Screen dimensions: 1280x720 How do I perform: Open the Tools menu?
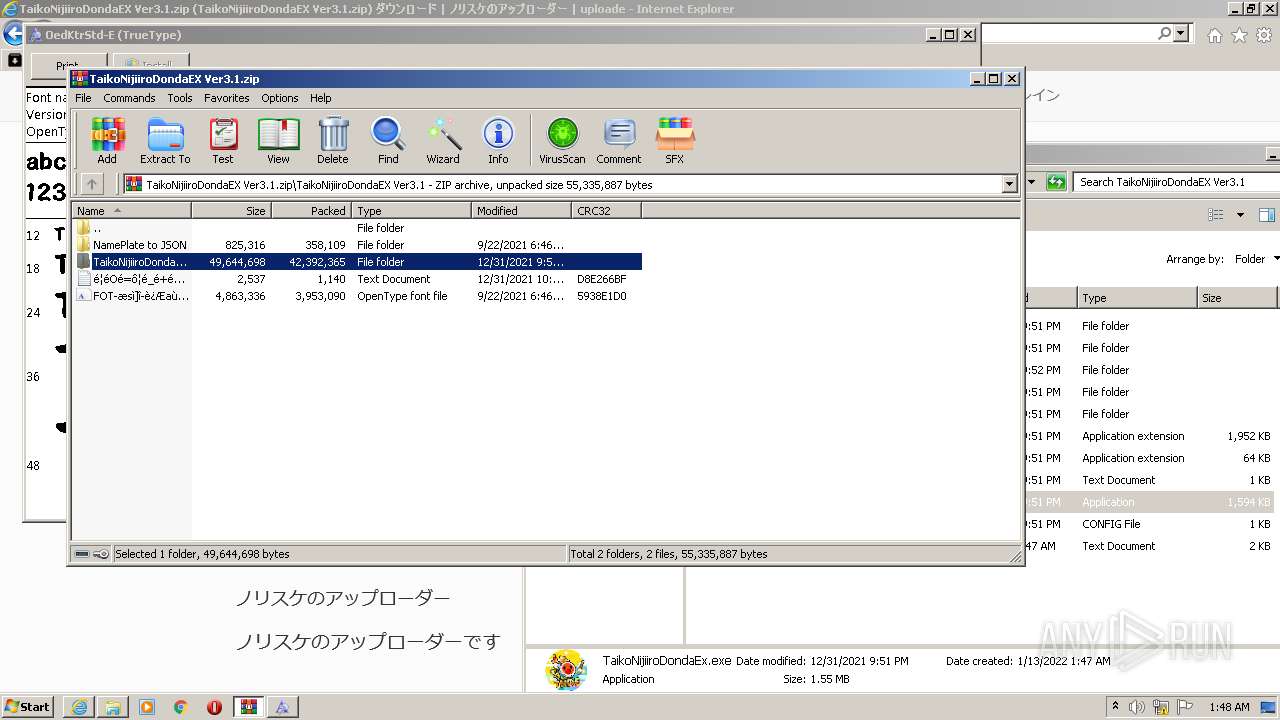pos(180,98)
